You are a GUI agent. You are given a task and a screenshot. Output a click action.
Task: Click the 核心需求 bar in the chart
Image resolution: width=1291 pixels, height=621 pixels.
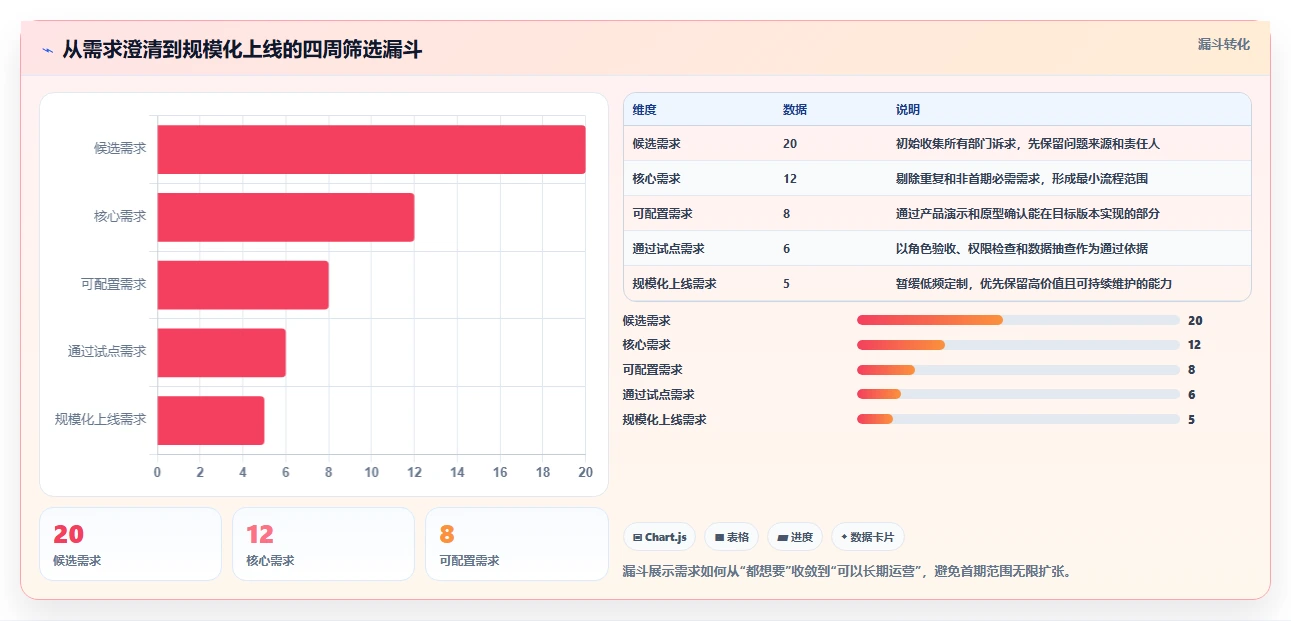pyautogui.click(x=285, y=217)
